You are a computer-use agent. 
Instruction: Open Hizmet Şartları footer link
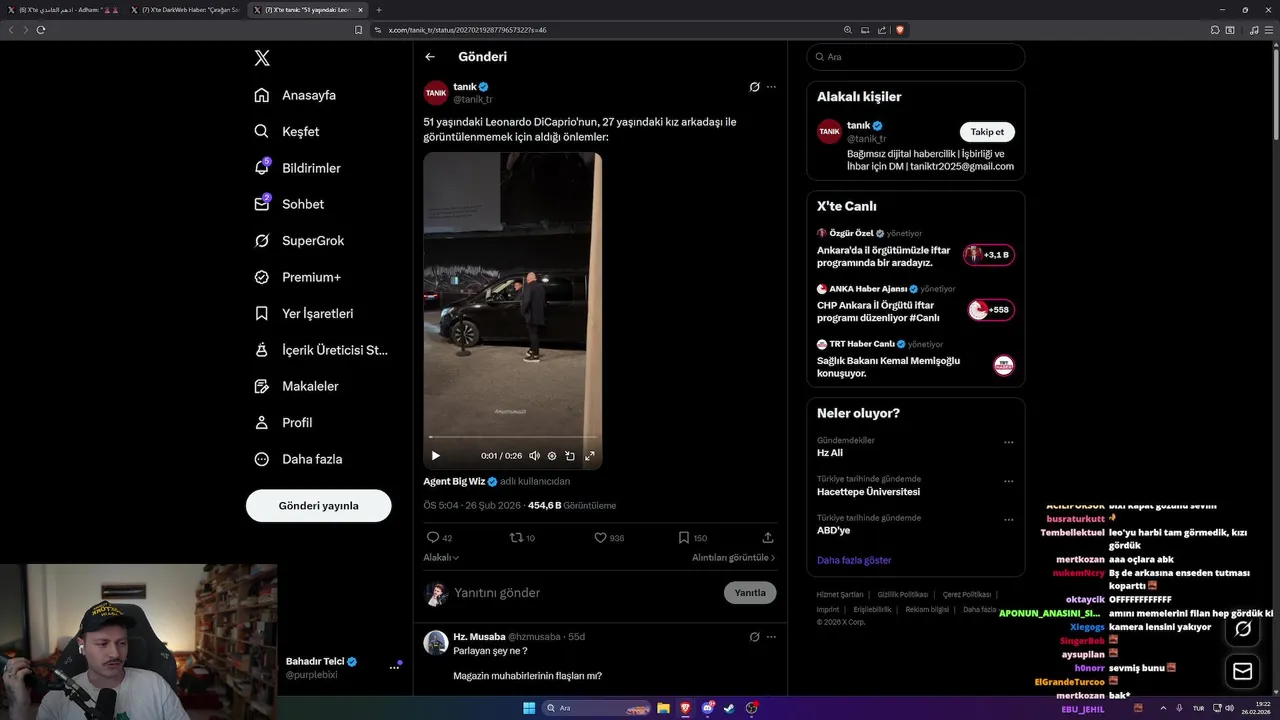point(840,595)
